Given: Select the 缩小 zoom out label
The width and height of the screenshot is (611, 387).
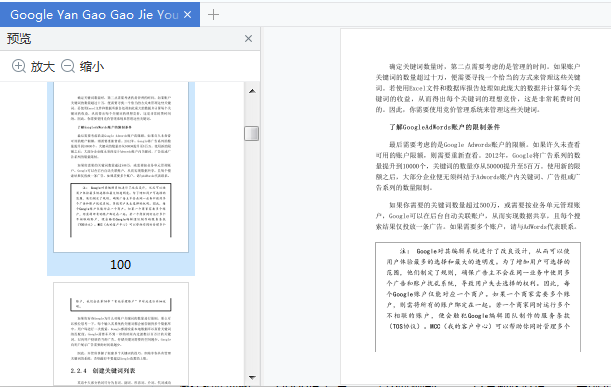Looking at the screenshot, I should tap(92, 67).
